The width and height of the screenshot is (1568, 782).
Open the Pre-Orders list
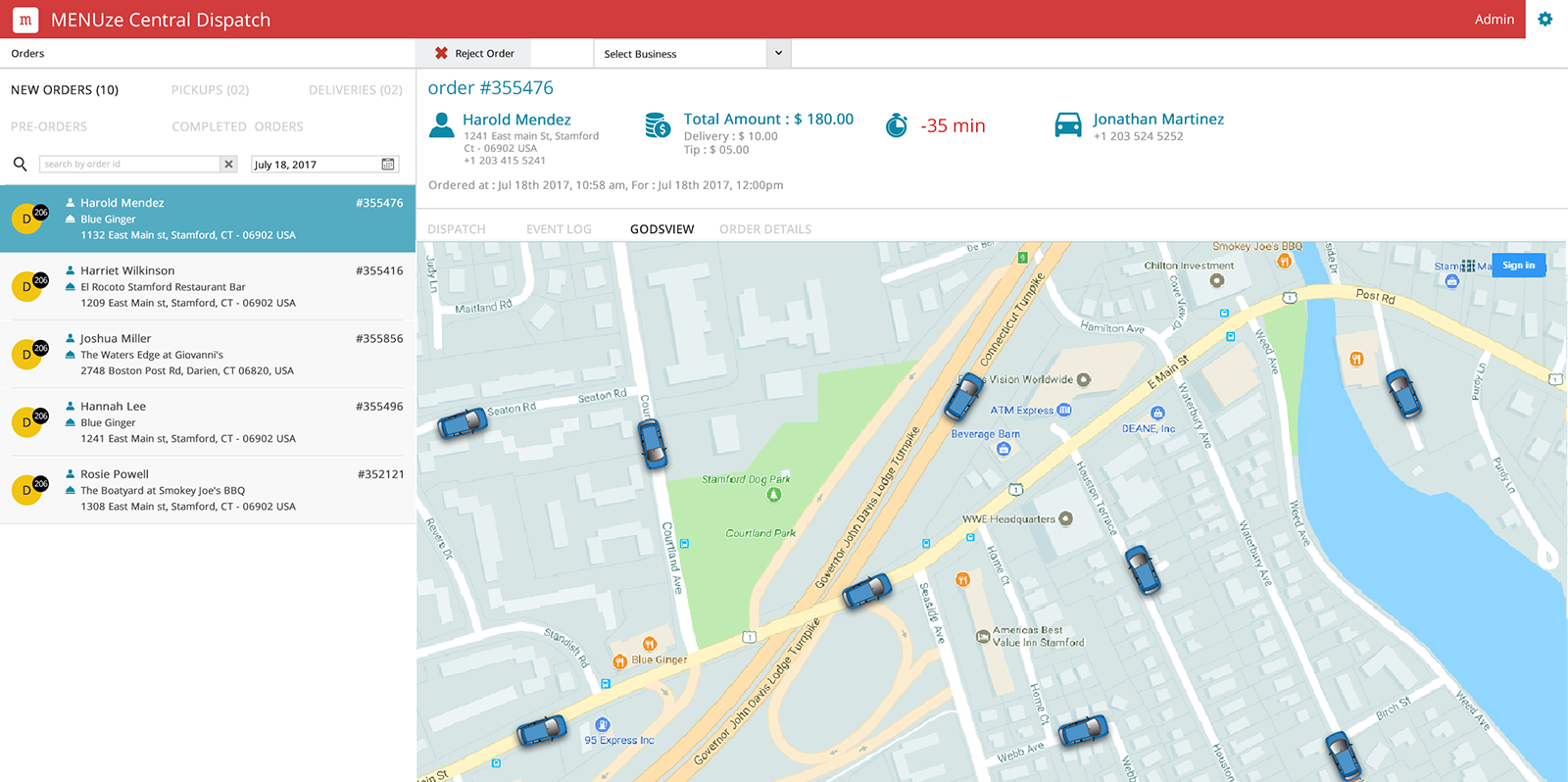[49, 126]
